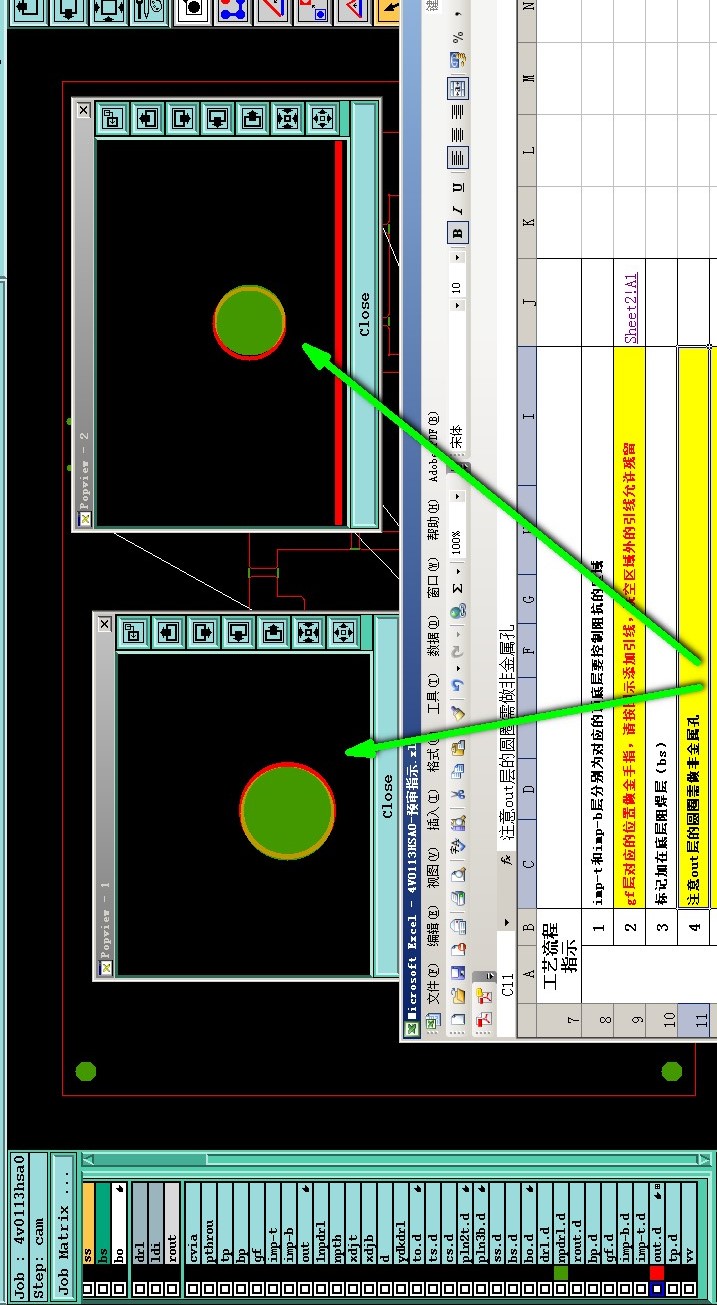The image size is (717, 1305).
Task: Toggle the checkbox for layer npth
Action: tap(337, 1289)
